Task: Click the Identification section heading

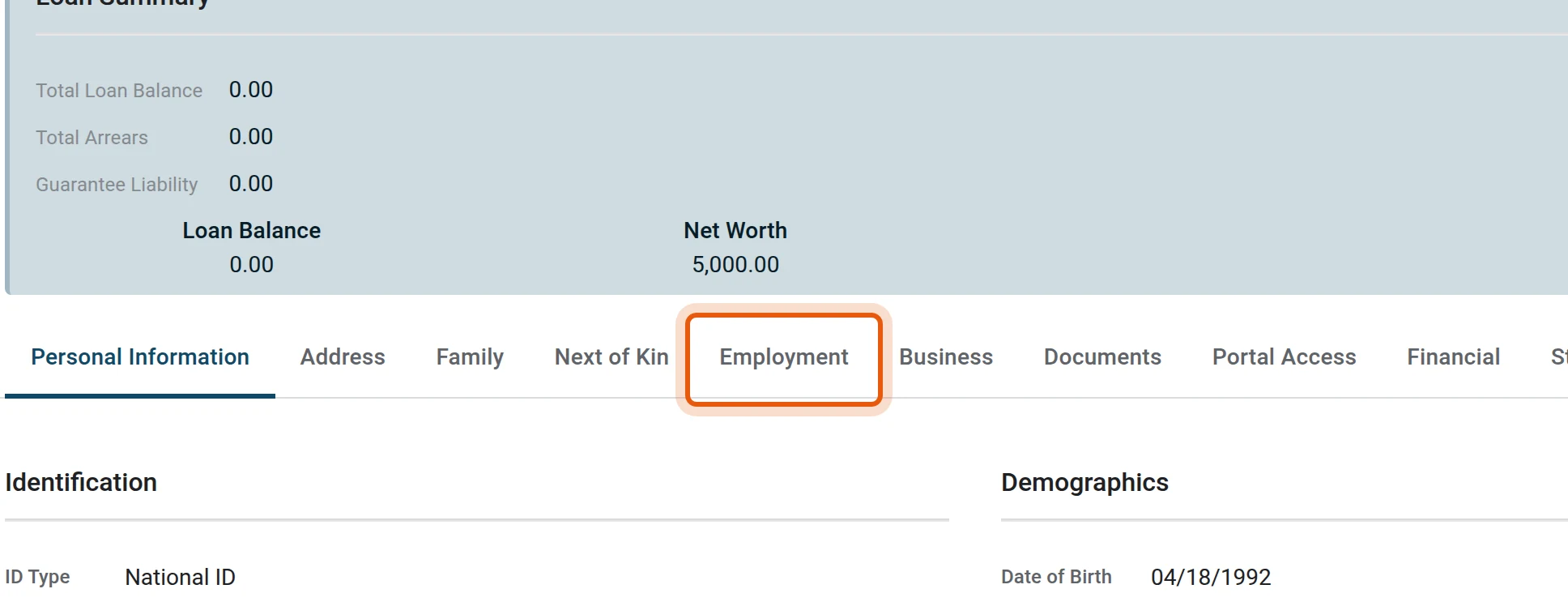Action: tap(81, 483)
